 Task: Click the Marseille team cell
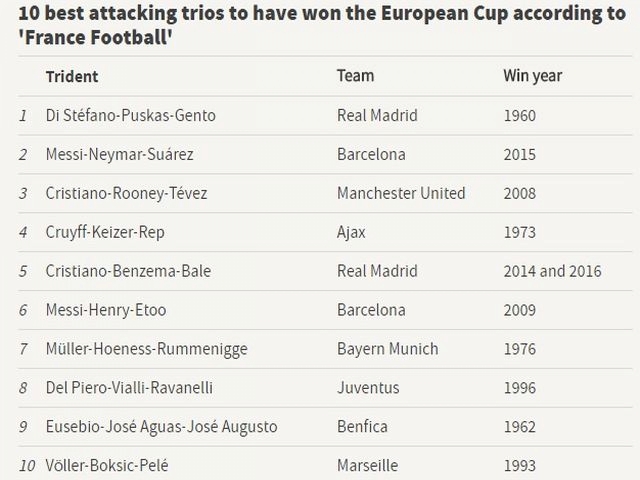coord(367,466)
